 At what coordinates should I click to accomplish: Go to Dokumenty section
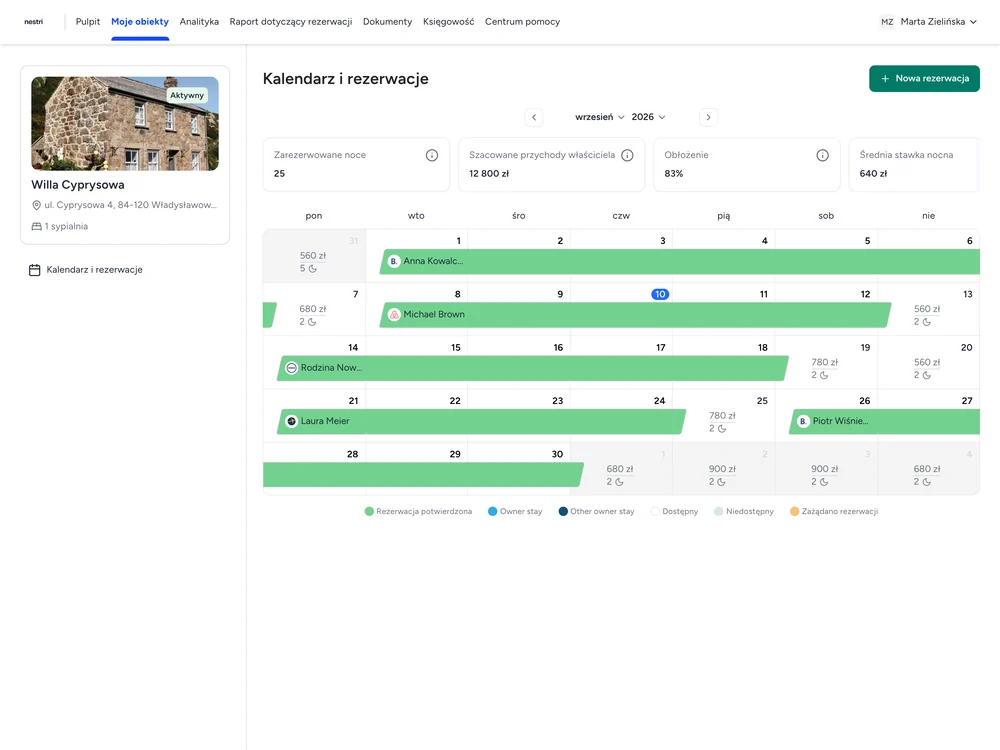(x=387, y=22)
